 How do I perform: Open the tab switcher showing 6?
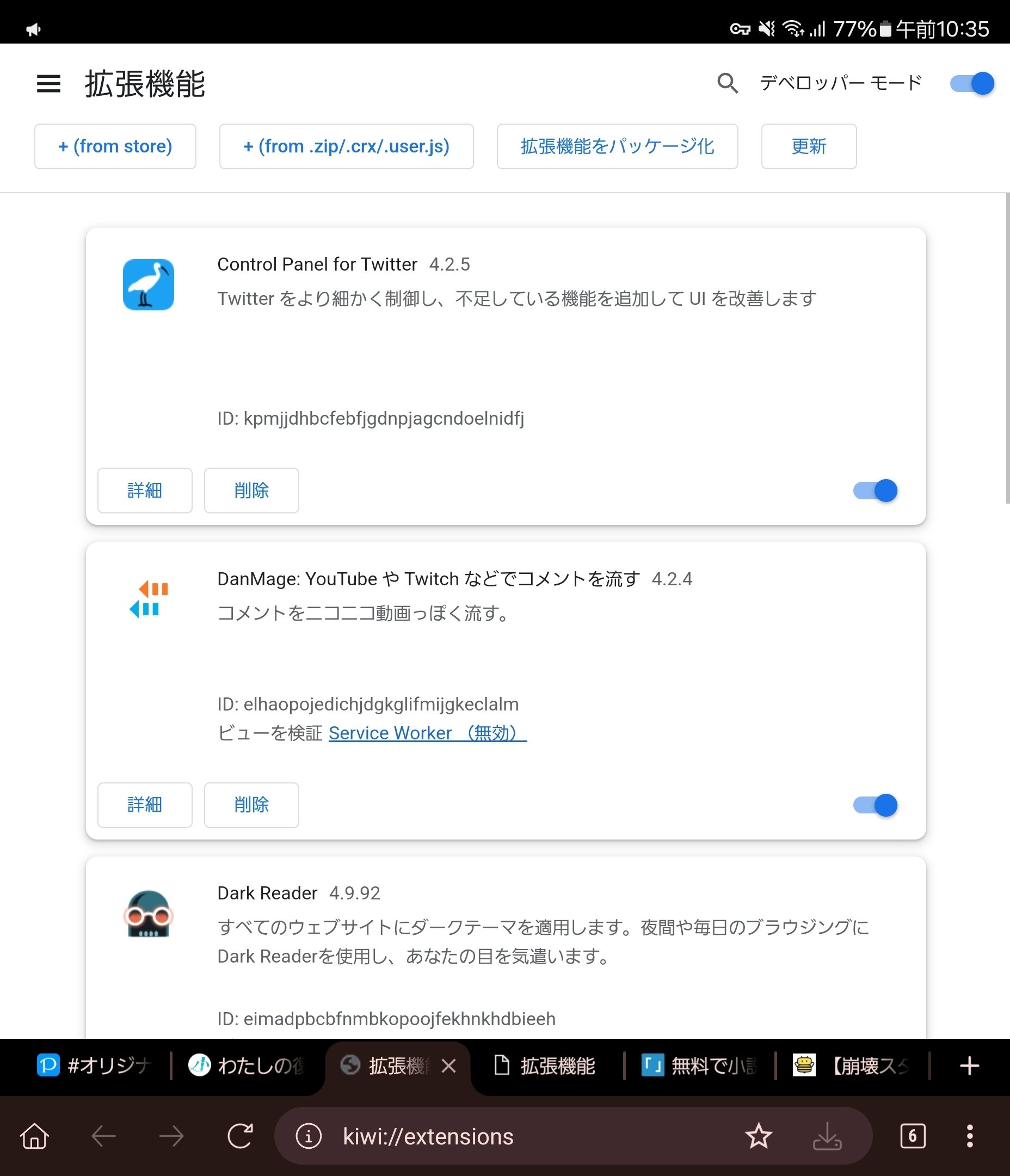point(913,1136)
